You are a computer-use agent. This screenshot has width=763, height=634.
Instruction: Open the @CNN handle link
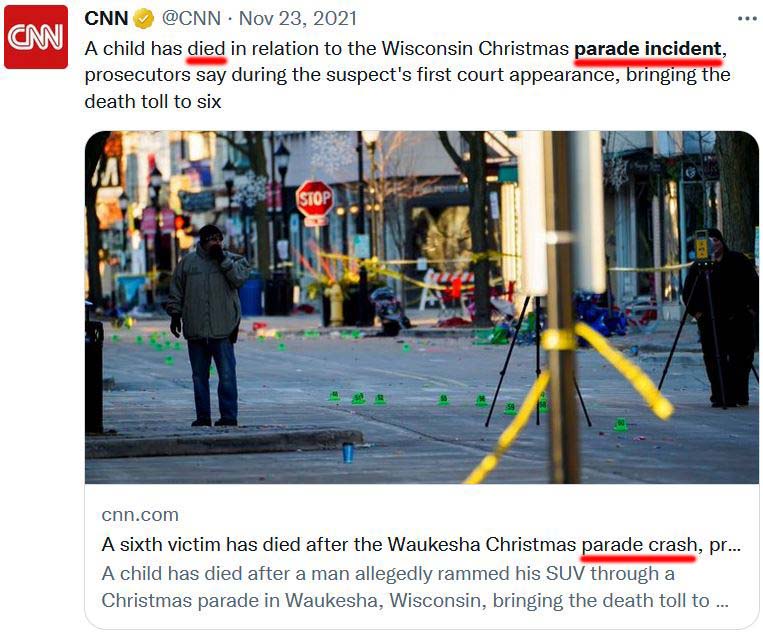191,18
